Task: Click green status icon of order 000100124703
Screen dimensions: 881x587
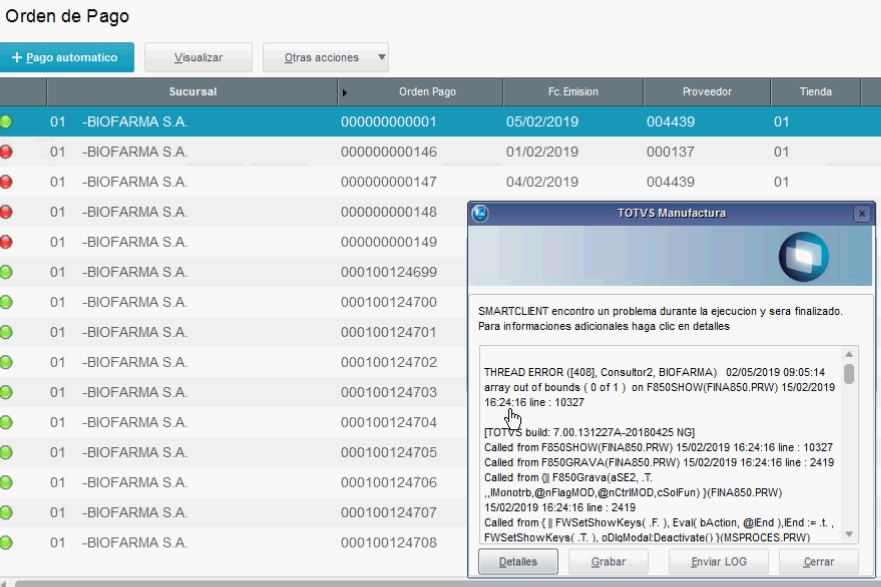Action: point(6,392)
